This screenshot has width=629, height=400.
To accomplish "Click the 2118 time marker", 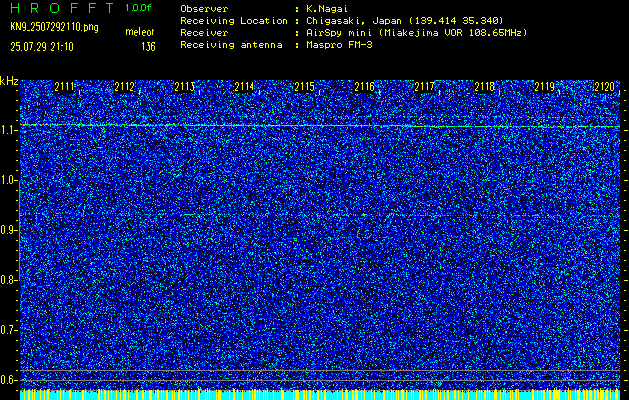I will [485, 87].
